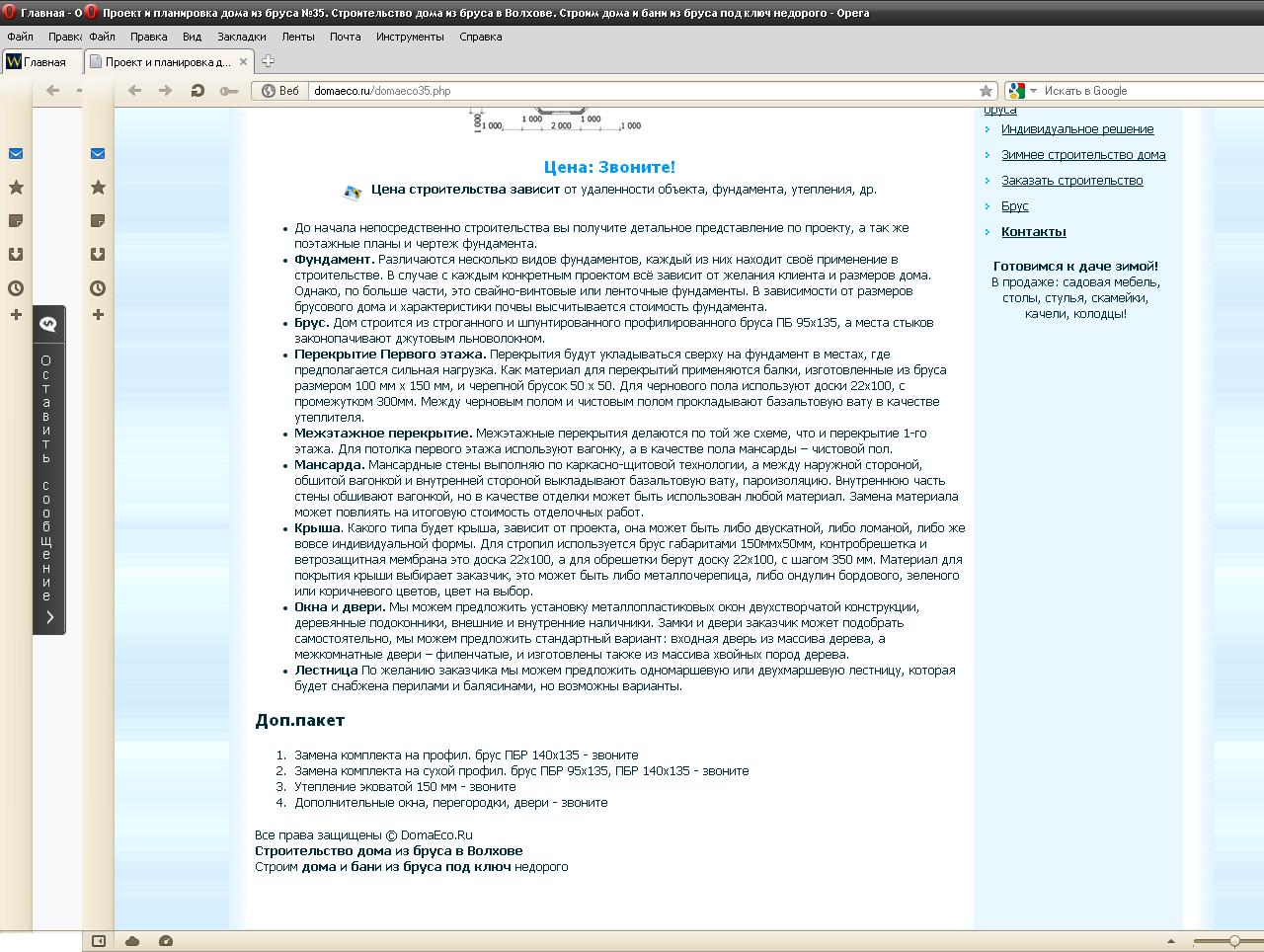
Task: Click the Готовимся к даче зимой! text
Action: point(1075,267)
